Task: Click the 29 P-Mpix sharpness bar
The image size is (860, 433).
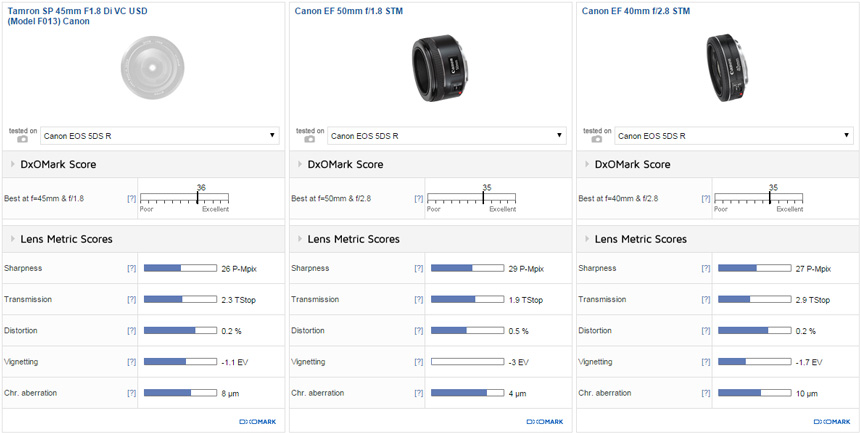Action: tap(467, 268)
